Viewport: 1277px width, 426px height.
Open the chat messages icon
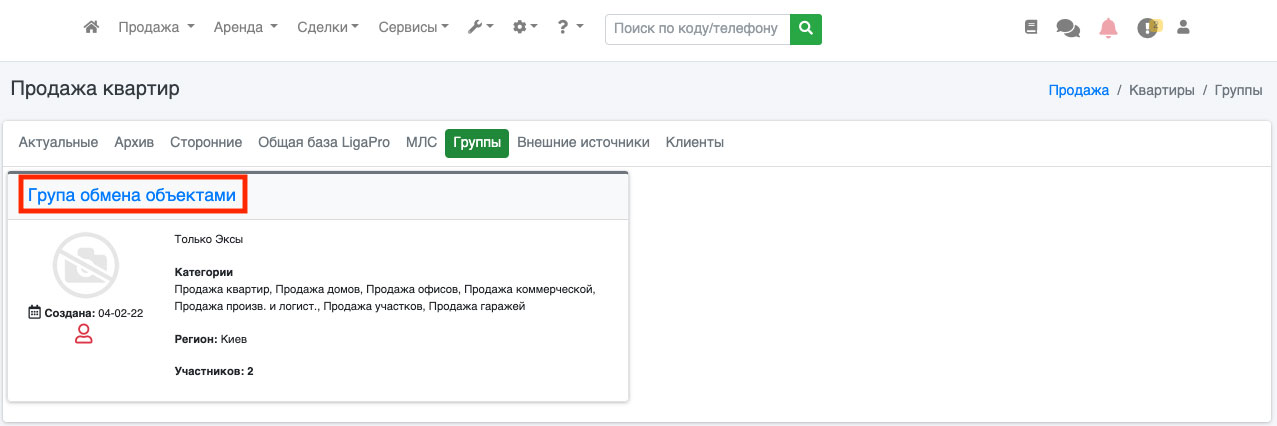1067,29
